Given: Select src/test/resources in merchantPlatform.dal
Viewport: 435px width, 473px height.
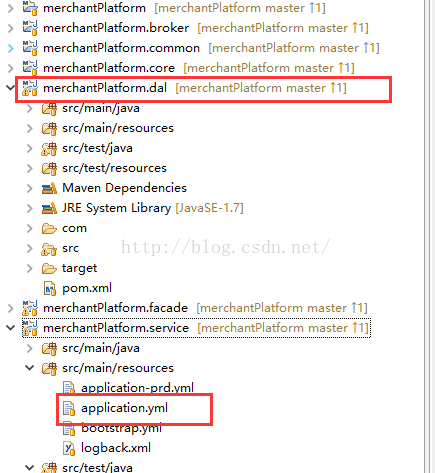Looking at the screenshot, I should (x=114, y=168).
